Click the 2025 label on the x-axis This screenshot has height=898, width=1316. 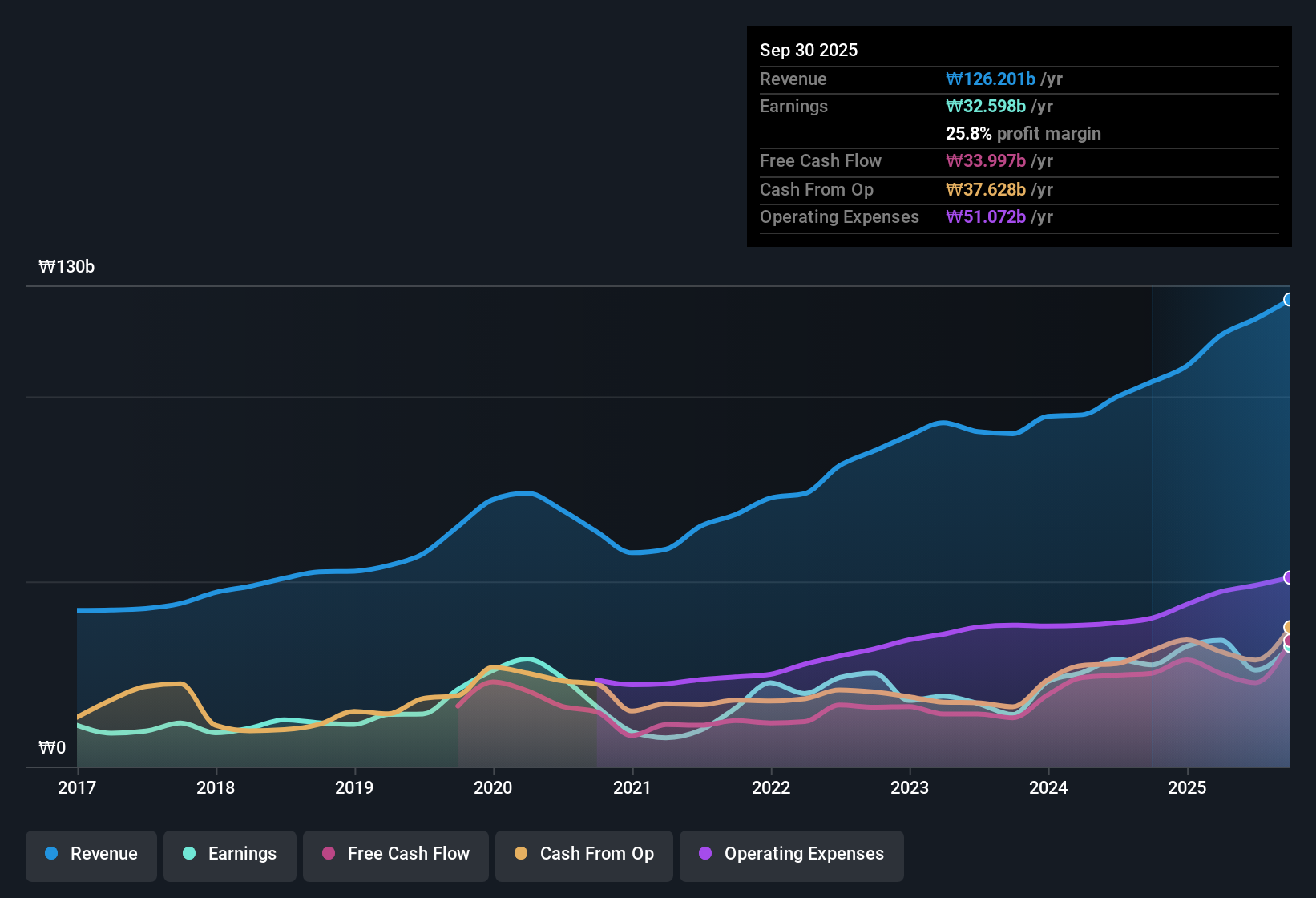[1189, 788]
